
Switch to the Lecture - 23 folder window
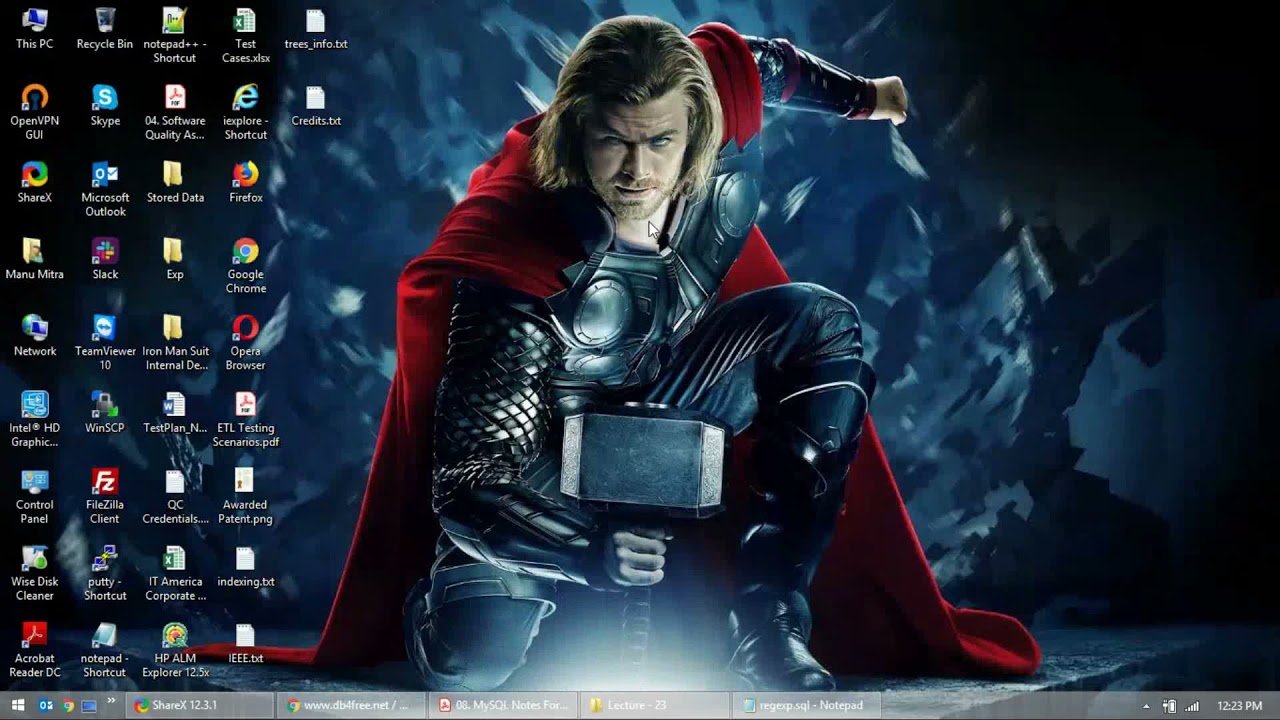pos(656,705)
